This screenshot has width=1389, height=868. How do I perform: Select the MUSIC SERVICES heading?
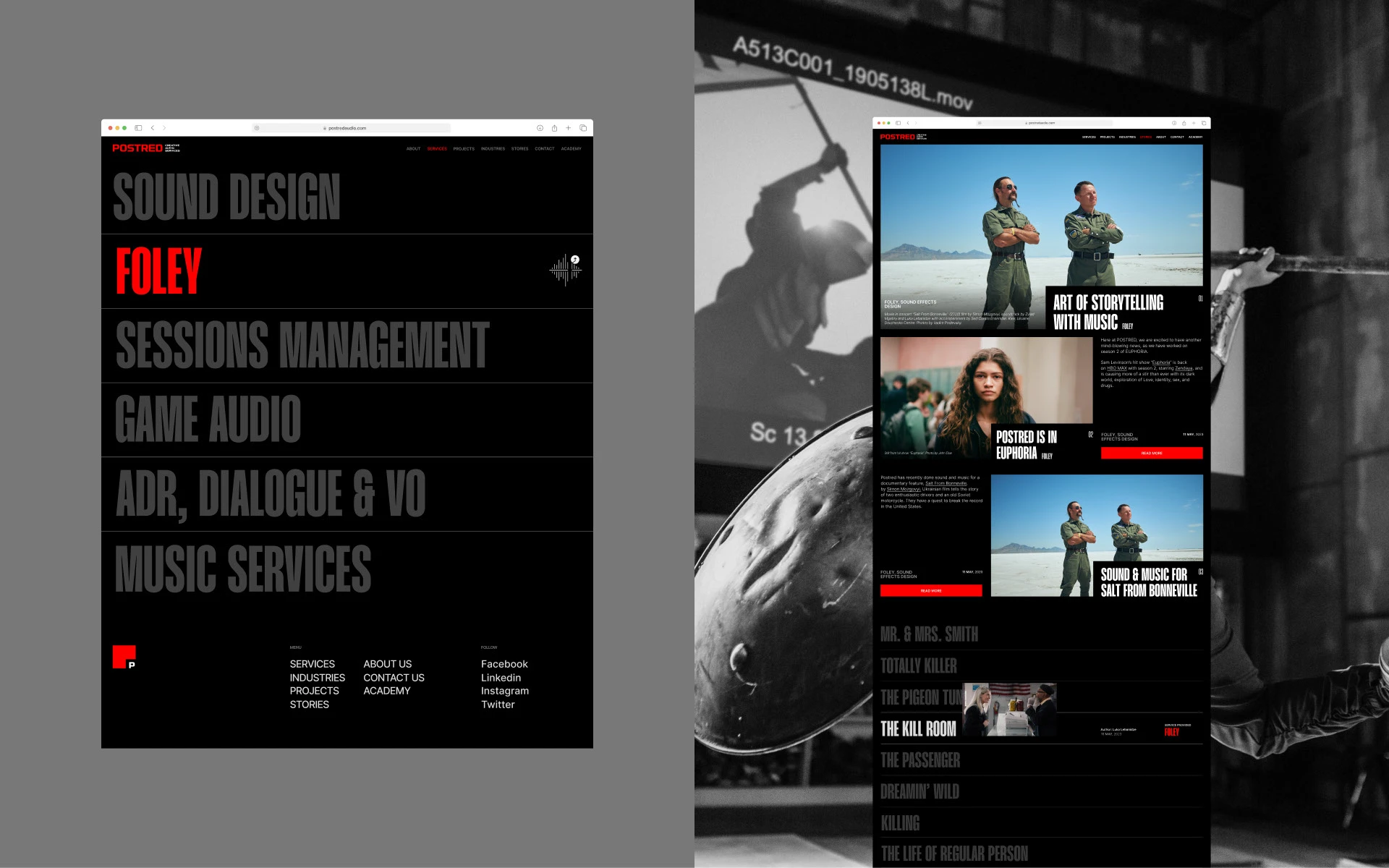click(x=243, y=569)
